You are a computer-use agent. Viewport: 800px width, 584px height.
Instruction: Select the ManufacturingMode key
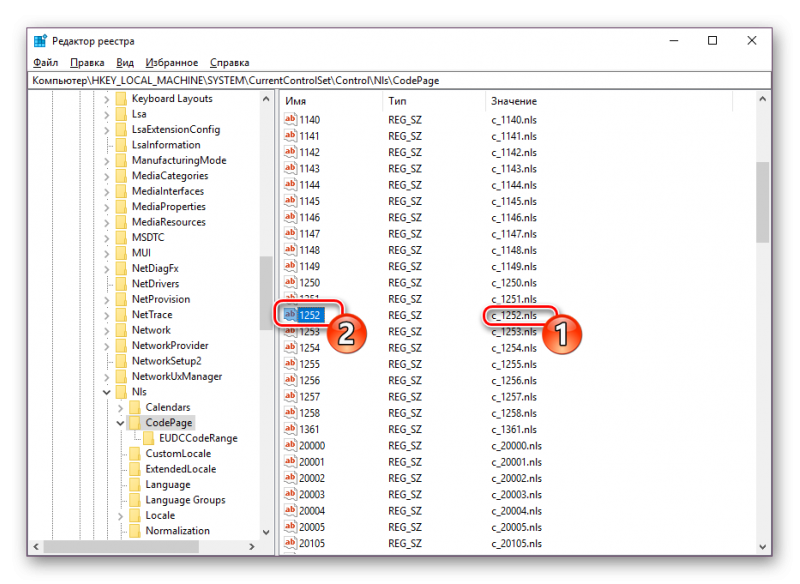(x=179, y=160)
